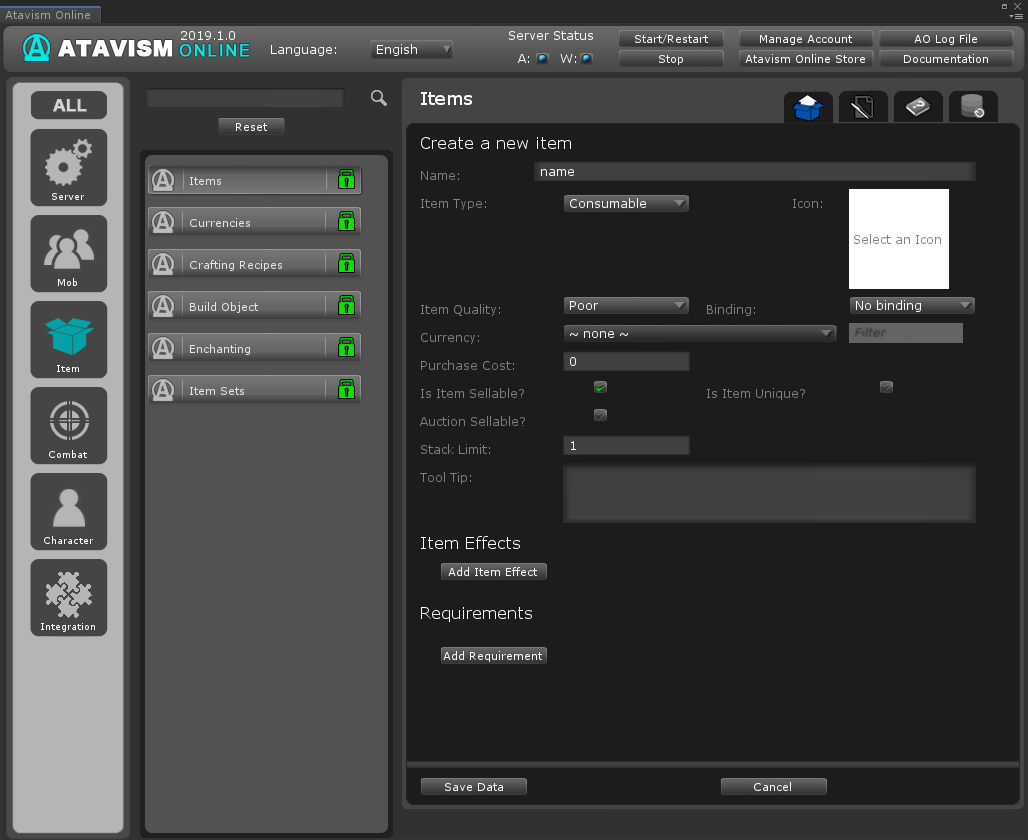Click the Purchase Cost input field
1028x840 pixels.
click(x=626, y=362)
